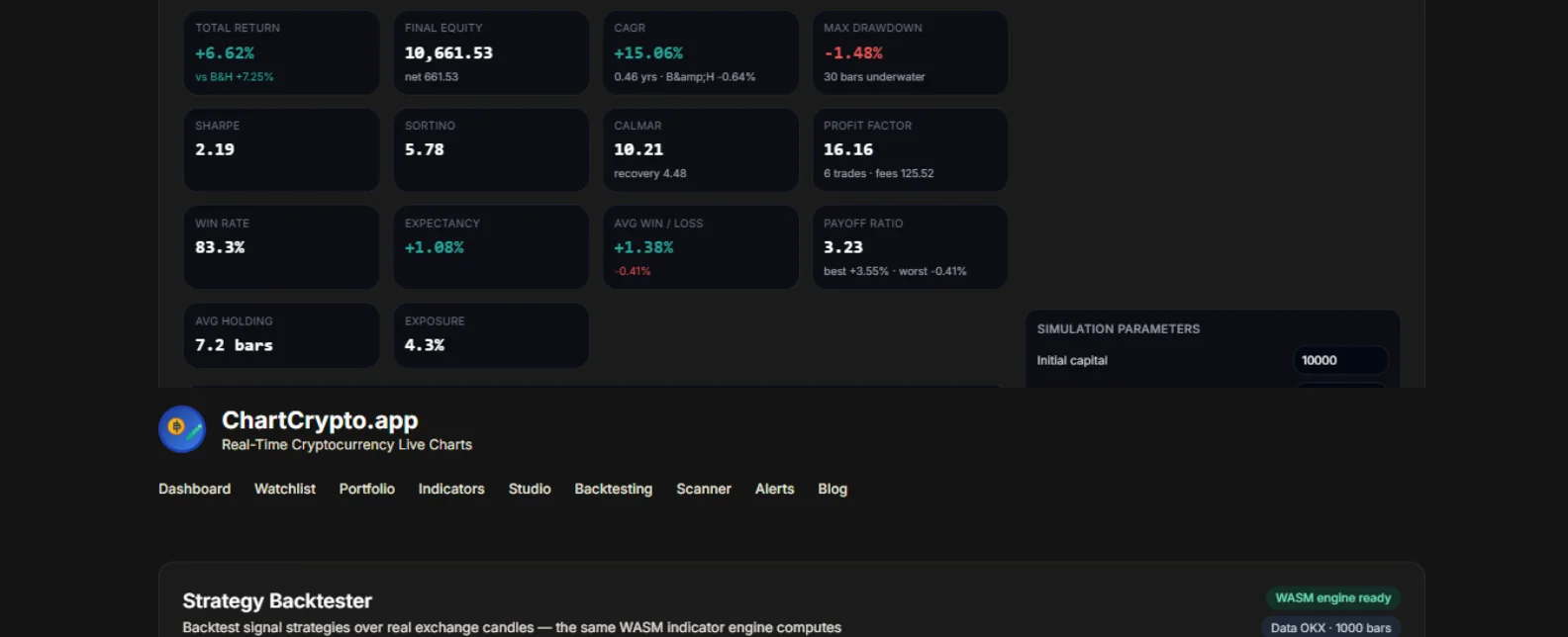Image resolution: width=1568 pixels, height=637 pixels.
Task: Navigate to Studio
Action: point(530,489)
